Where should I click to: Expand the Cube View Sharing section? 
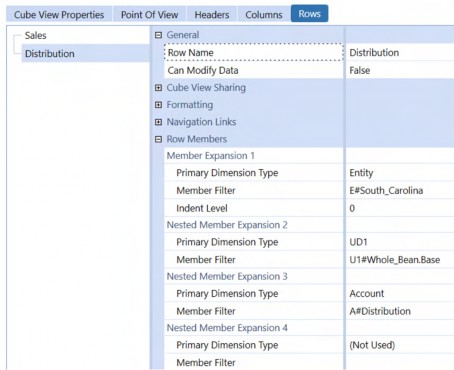[158, 88]
